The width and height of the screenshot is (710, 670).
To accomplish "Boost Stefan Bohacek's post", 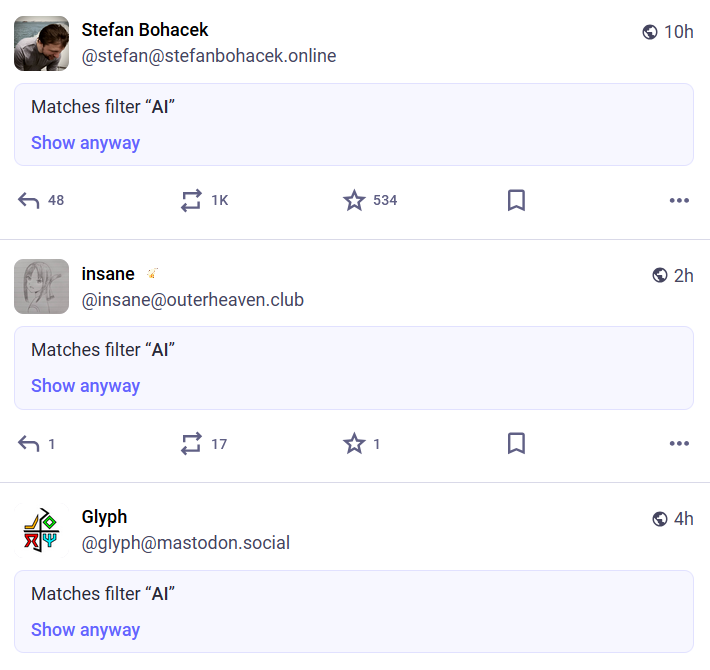I will point(191,200).
